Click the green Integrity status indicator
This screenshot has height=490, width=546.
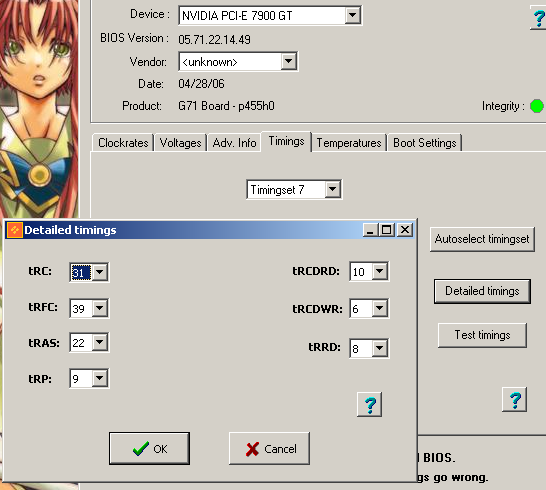[537, 106]
